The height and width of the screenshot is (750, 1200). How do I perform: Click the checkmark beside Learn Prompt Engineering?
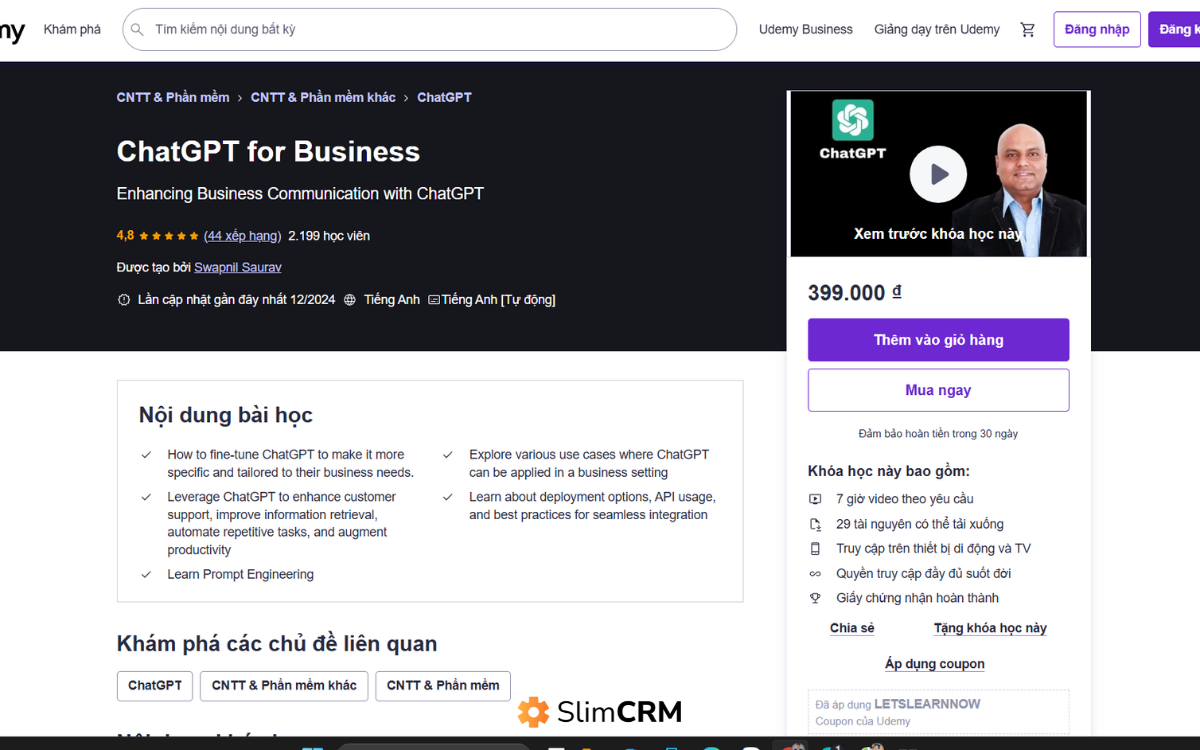point(146,575)
